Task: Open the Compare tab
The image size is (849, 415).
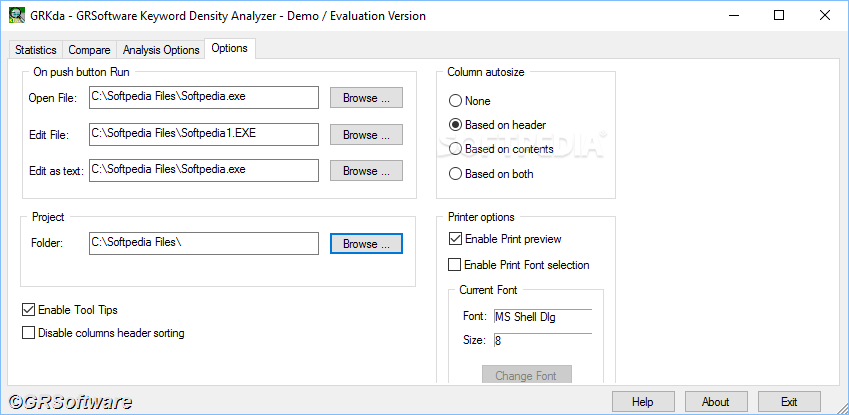Action: [x=89, y=50]
